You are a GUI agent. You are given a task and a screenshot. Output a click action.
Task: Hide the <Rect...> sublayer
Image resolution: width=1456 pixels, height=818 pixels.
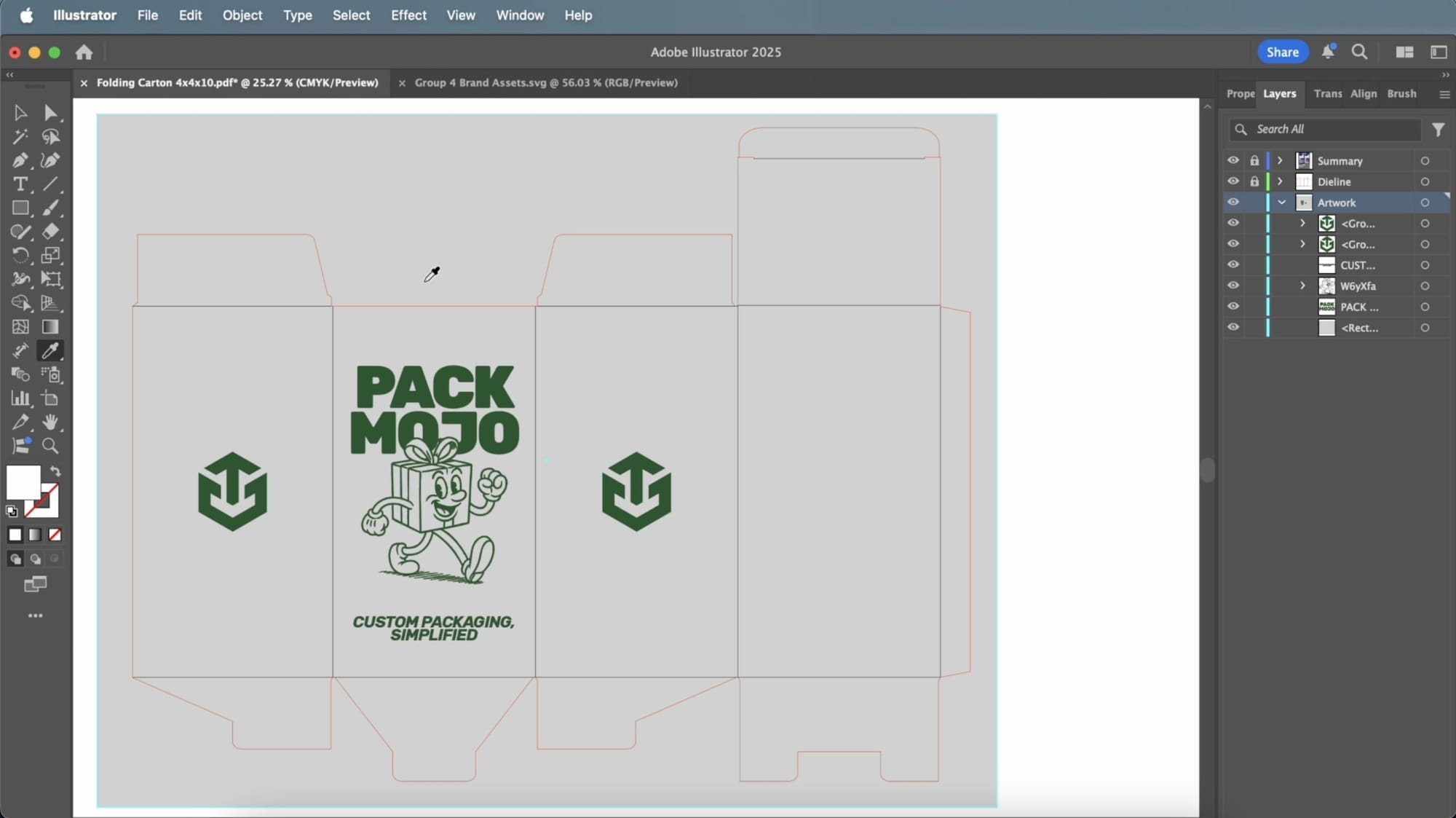coord(1233,328)
